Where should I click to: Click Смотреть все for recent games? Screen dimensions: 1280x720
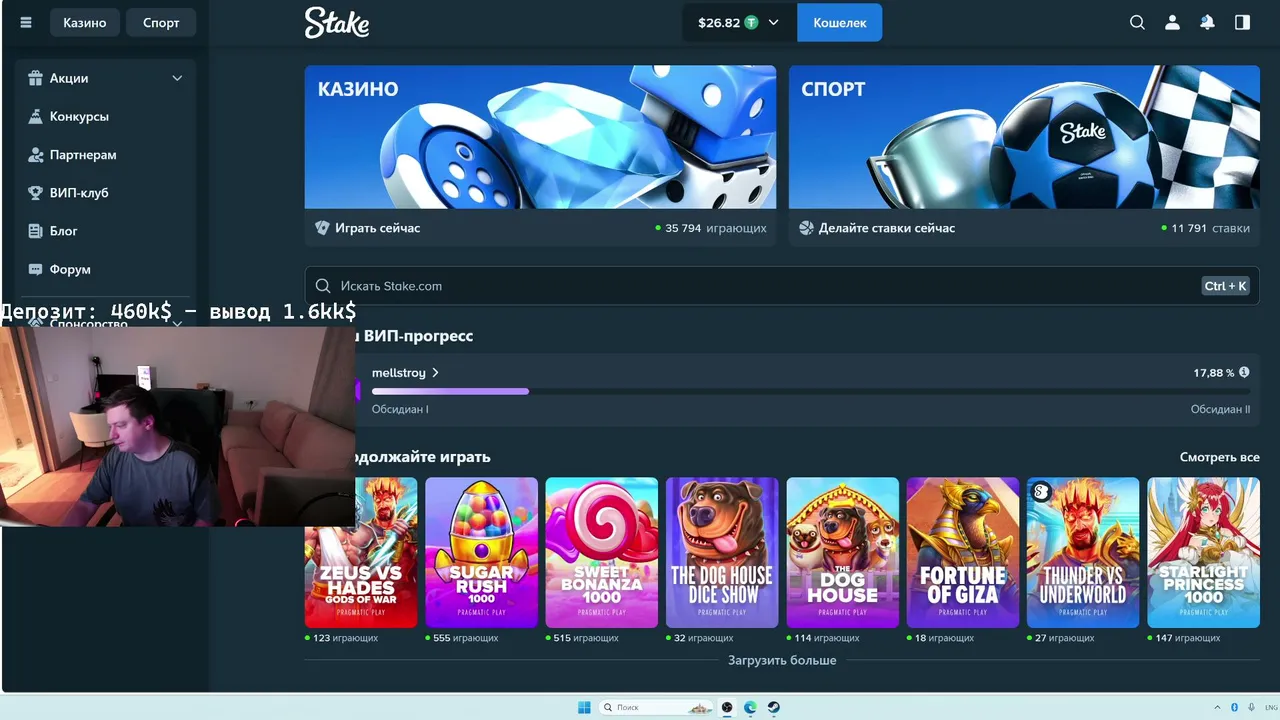tap(1220, 457)
